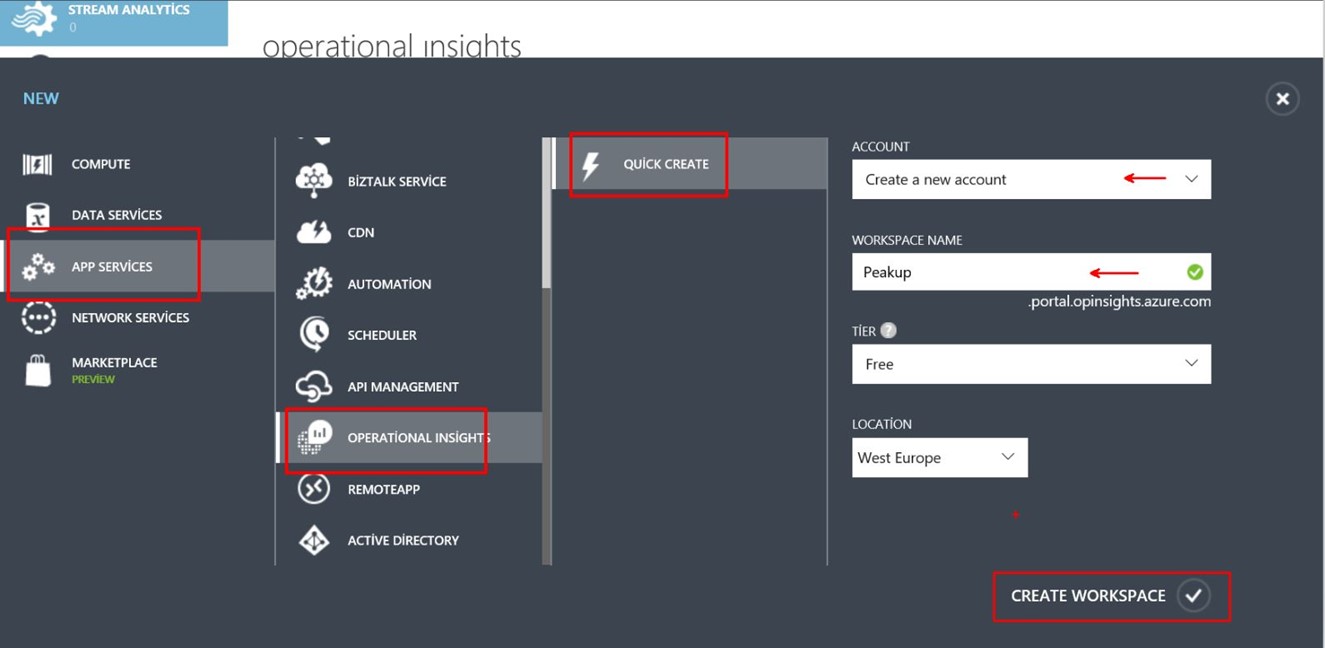Select Data Services category
The height and width of the screenshot is (648, 1325).
point(137,215)
